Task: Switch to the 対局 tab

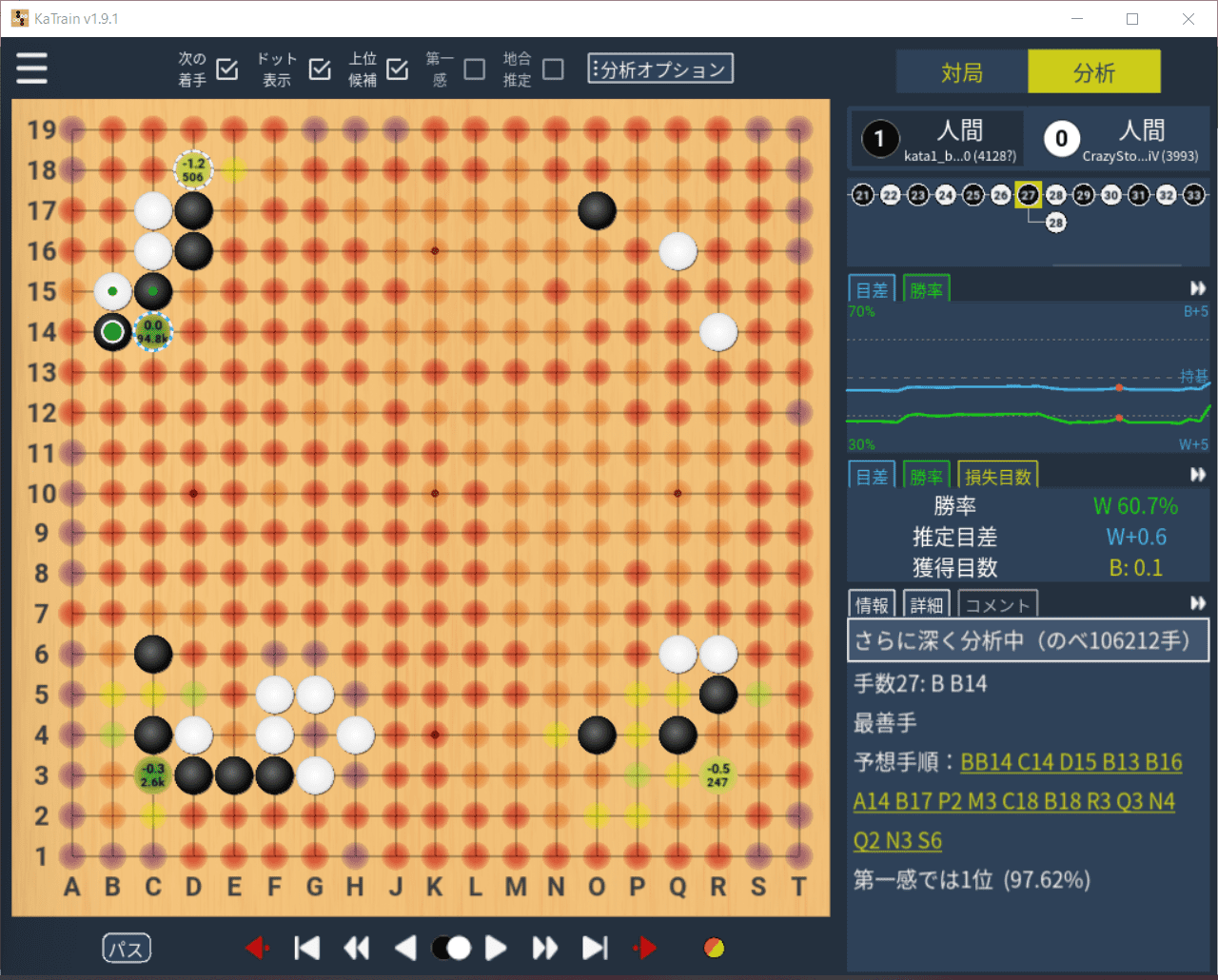Action: (x=962, y=72)
